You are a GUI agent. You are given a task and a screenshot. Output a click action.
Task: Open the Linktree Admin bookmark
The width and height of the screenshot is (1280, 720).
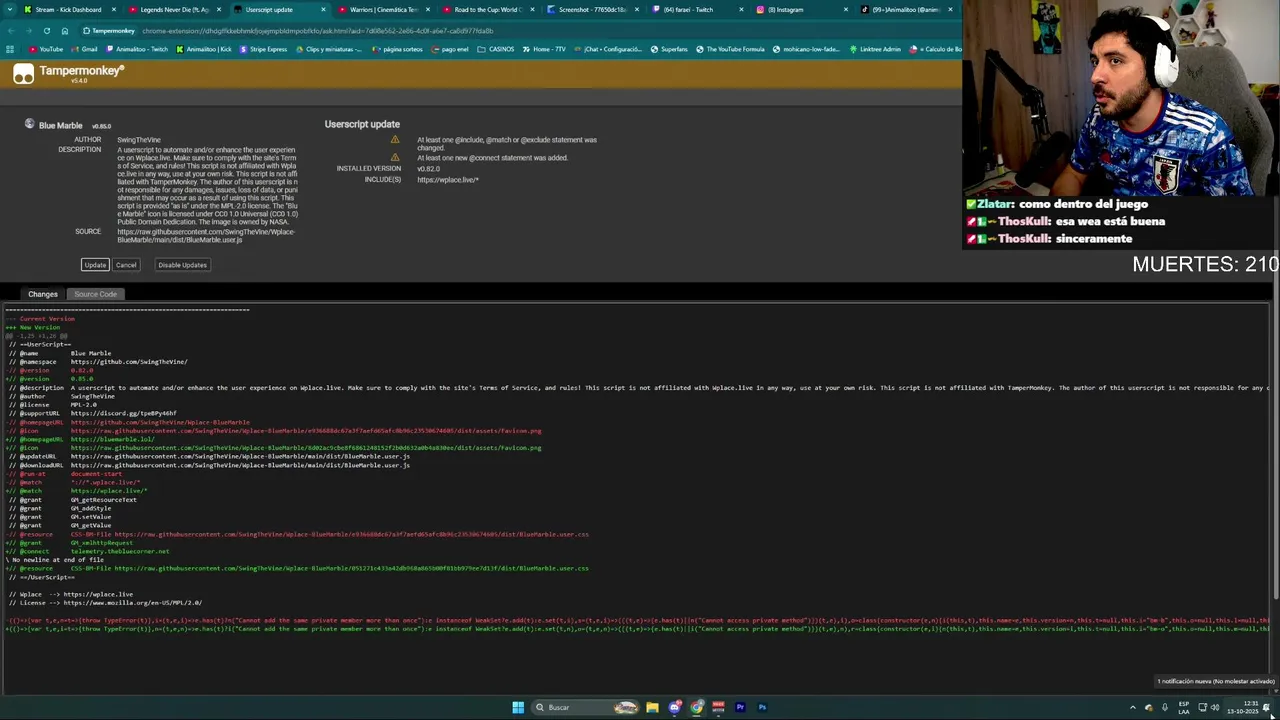[x=875, y=49]
